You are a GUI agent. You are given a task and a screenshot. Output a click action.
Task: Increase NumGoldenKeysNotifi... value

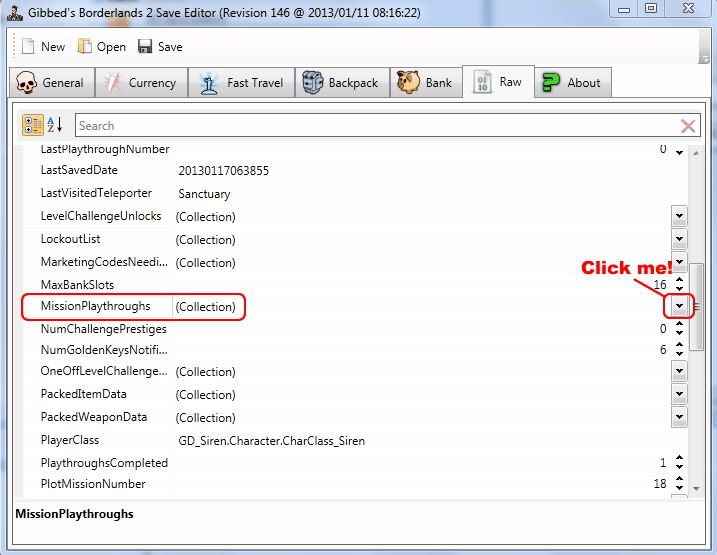click(x=680, y=345)
